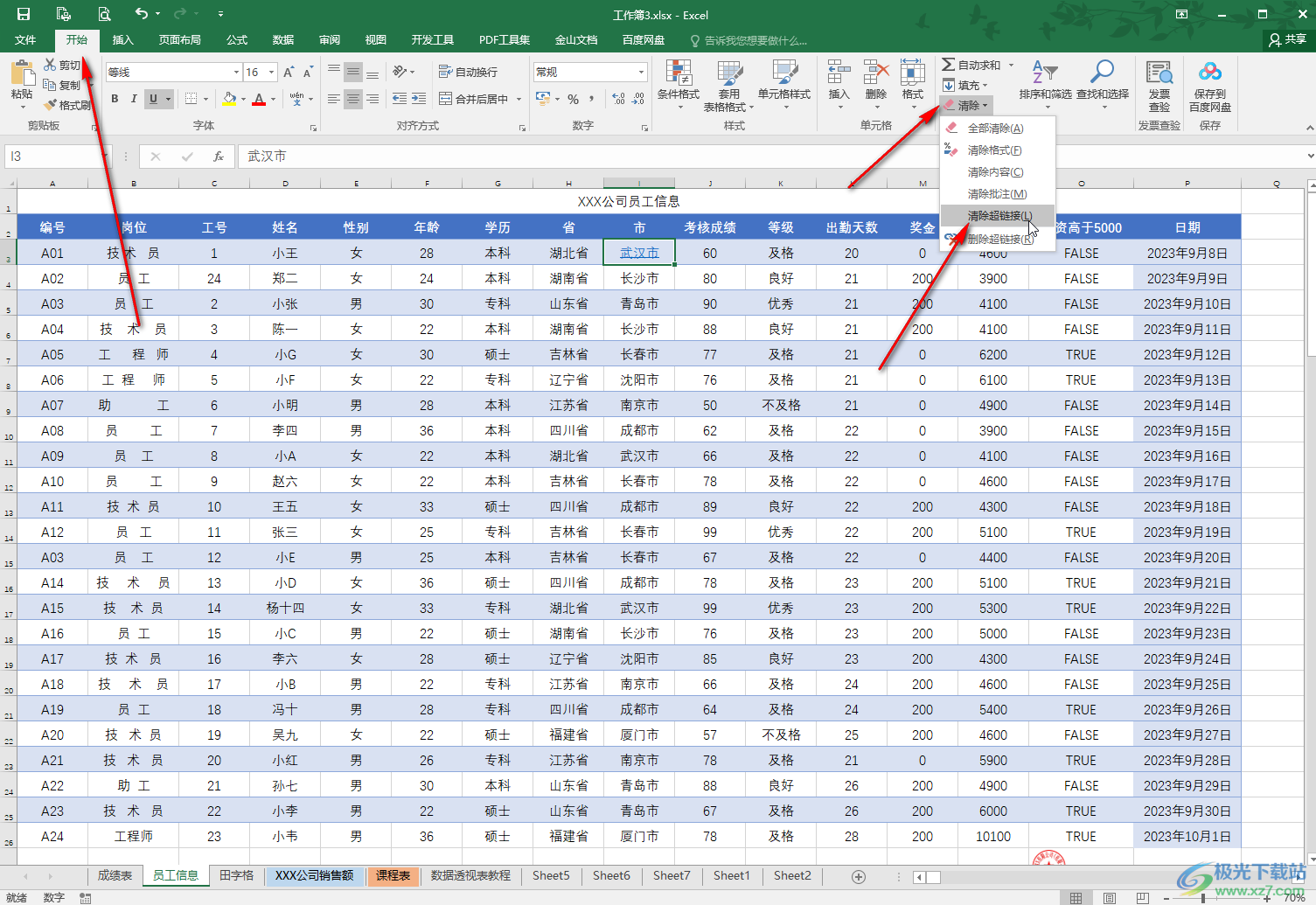Select Clear Hyperlinks (清除超链接) menu item
Viewport: 1316px width, 905px height.
pos(998,216)
